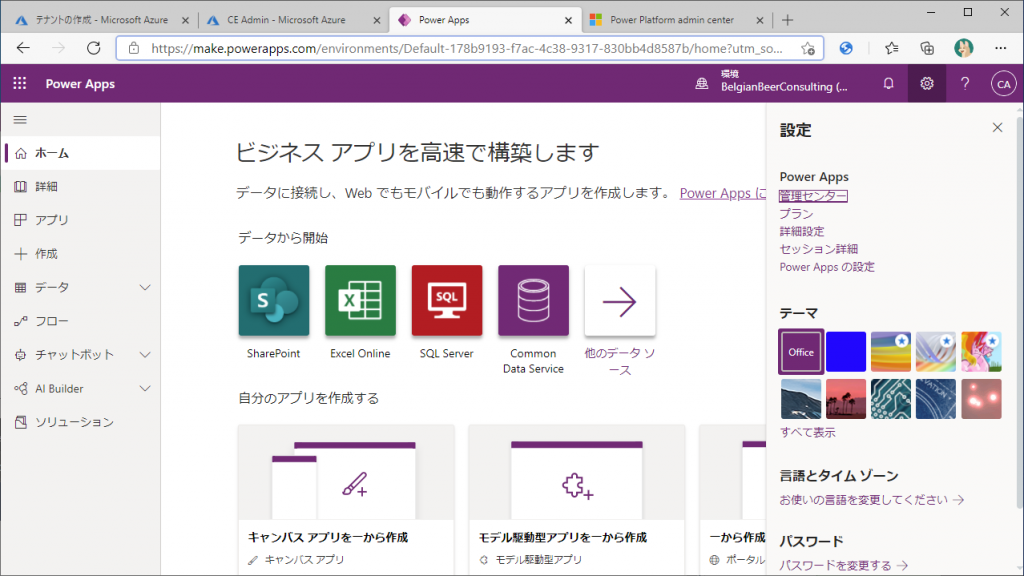Viewport: 1024px width, 576px height.
Task: Switch to Power Platform admin center tab
Action: (x=675, y=20)
